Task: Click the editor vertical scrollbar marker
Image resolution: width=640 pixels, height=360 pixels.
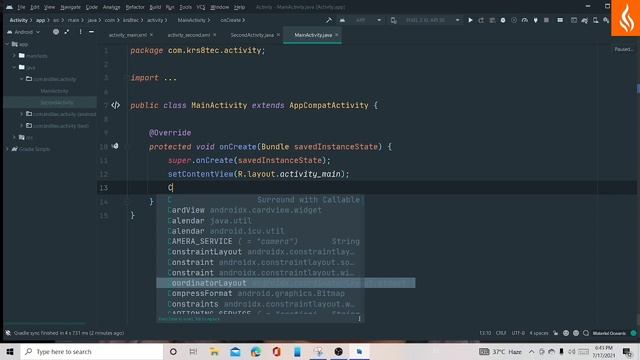Action: pos(638,89)
